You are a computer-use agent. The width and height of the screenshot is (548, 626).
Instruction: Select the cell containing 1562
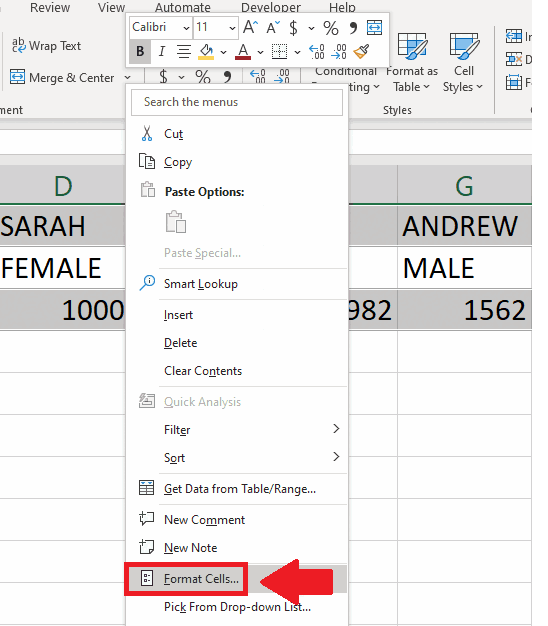pyautogui.click(x=464, y=310)
